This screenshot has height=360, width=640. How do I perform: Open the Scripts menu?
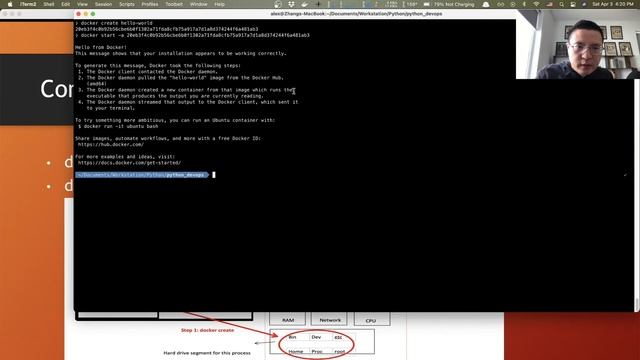coord(127,4)
